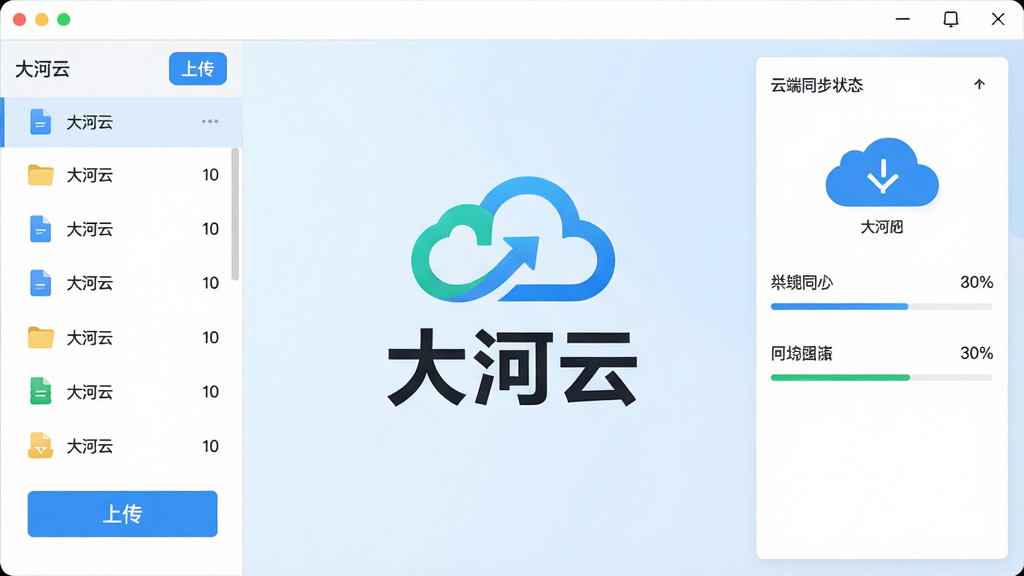Click the green sync progress bar

click(x=882, y=377)
